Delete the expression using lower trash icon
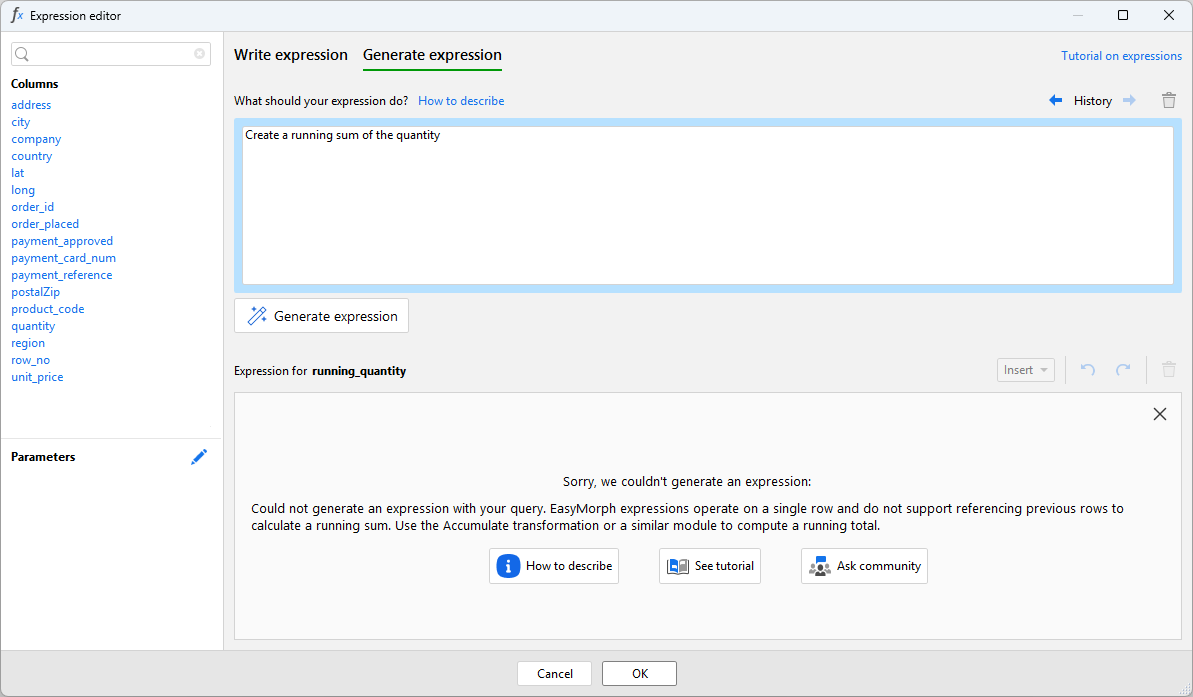Viewport: 1193px width, 697px height. pyautogui.click(x=1168, y=370)
